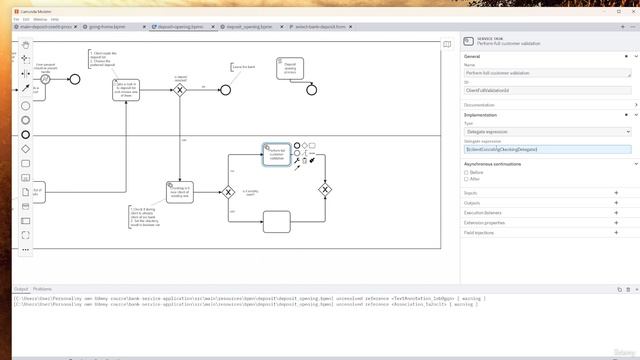Delete selected task with trash icon
The image size is (640, 360).
(x=304, y=160)
